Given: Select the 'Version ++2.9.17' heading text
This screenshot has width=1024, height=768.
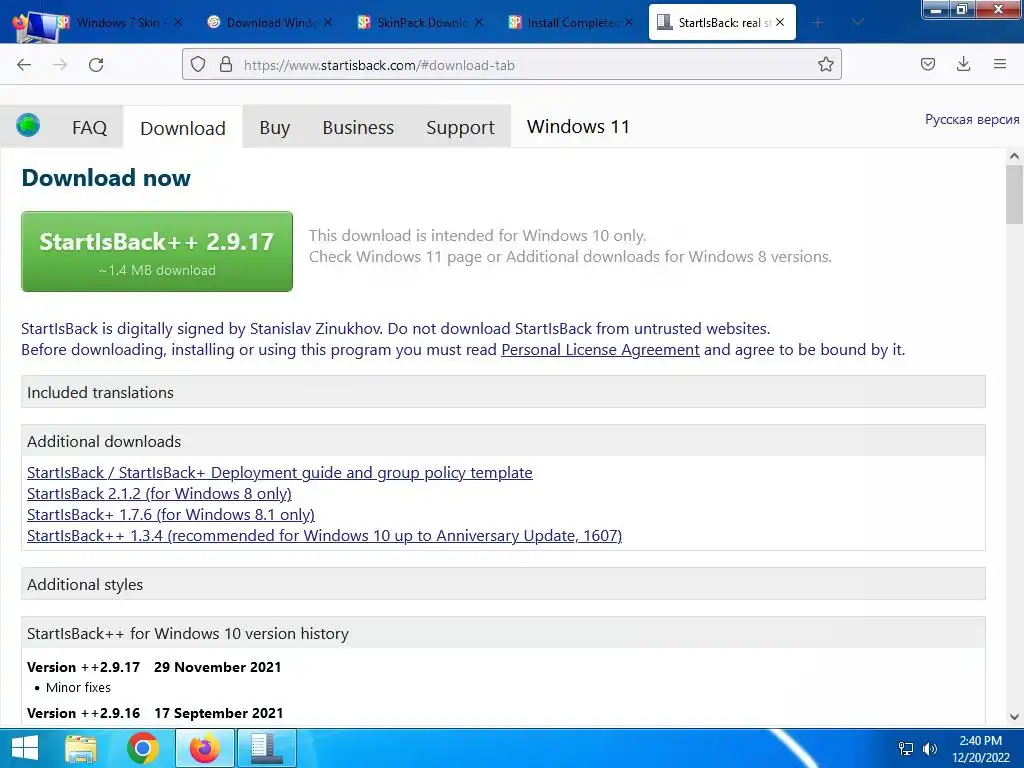Looking at the screenshot, I should 84,667.
